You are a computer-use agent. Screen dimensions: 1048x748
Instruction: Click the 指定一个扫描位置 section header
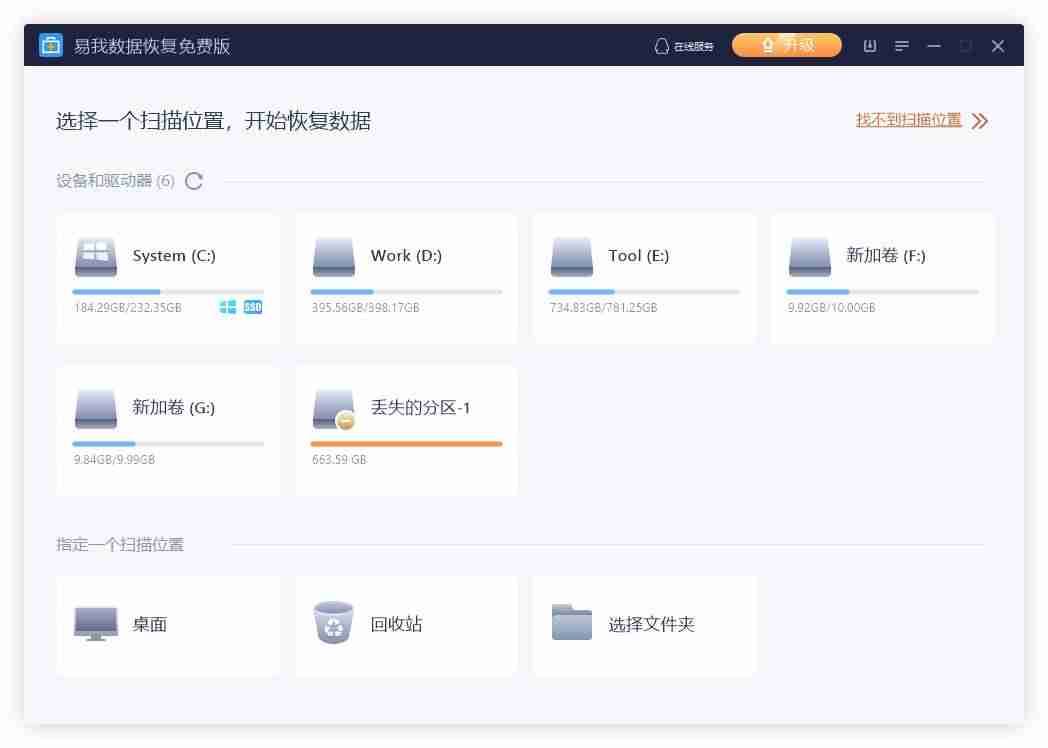pos(120,545)
